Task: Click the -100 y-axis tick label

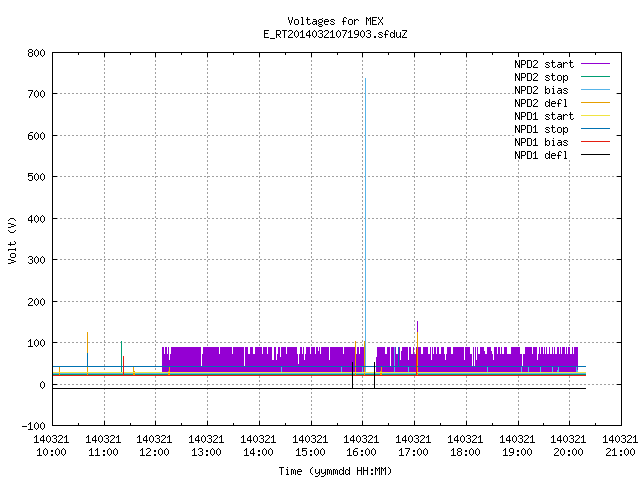Action: pos(33,426)
